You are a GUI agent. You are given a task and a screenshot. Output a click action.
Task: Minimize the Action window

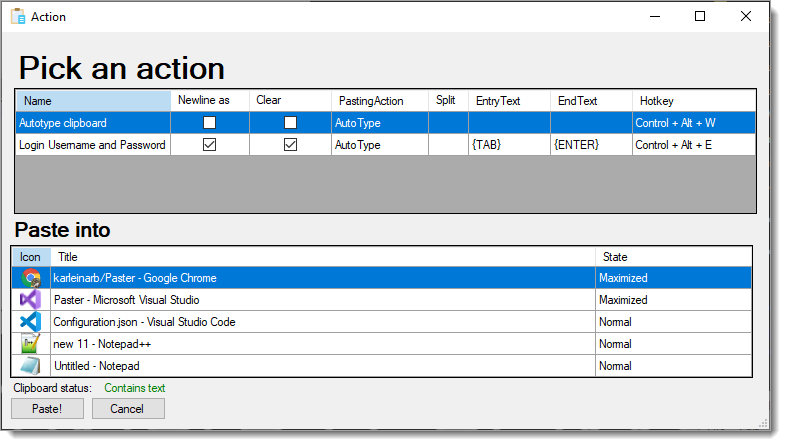point(655,17)
